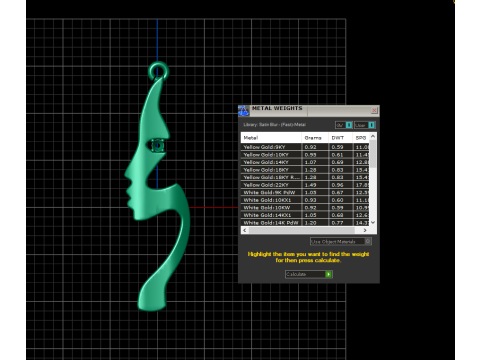The height and width of the screenshot is (360, 480).
Task: Click the Metal column header
Action: pyautogui.click(x=271, y=138)
